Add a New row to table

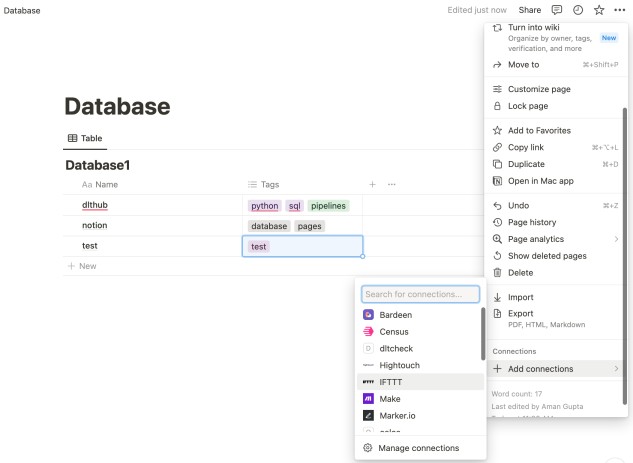click(82, 266)
